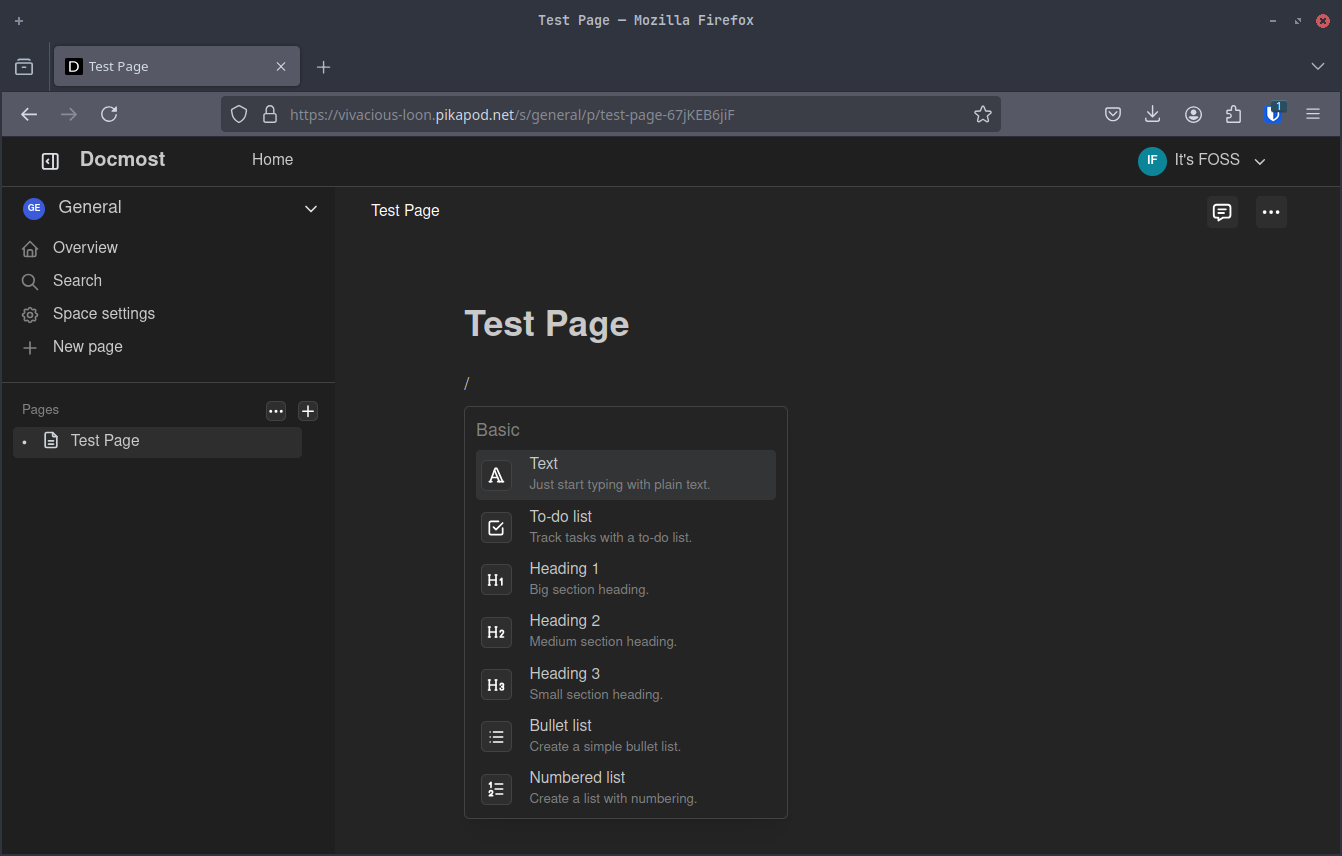Open the Pages section more-options menu

[x=276, y=411]
